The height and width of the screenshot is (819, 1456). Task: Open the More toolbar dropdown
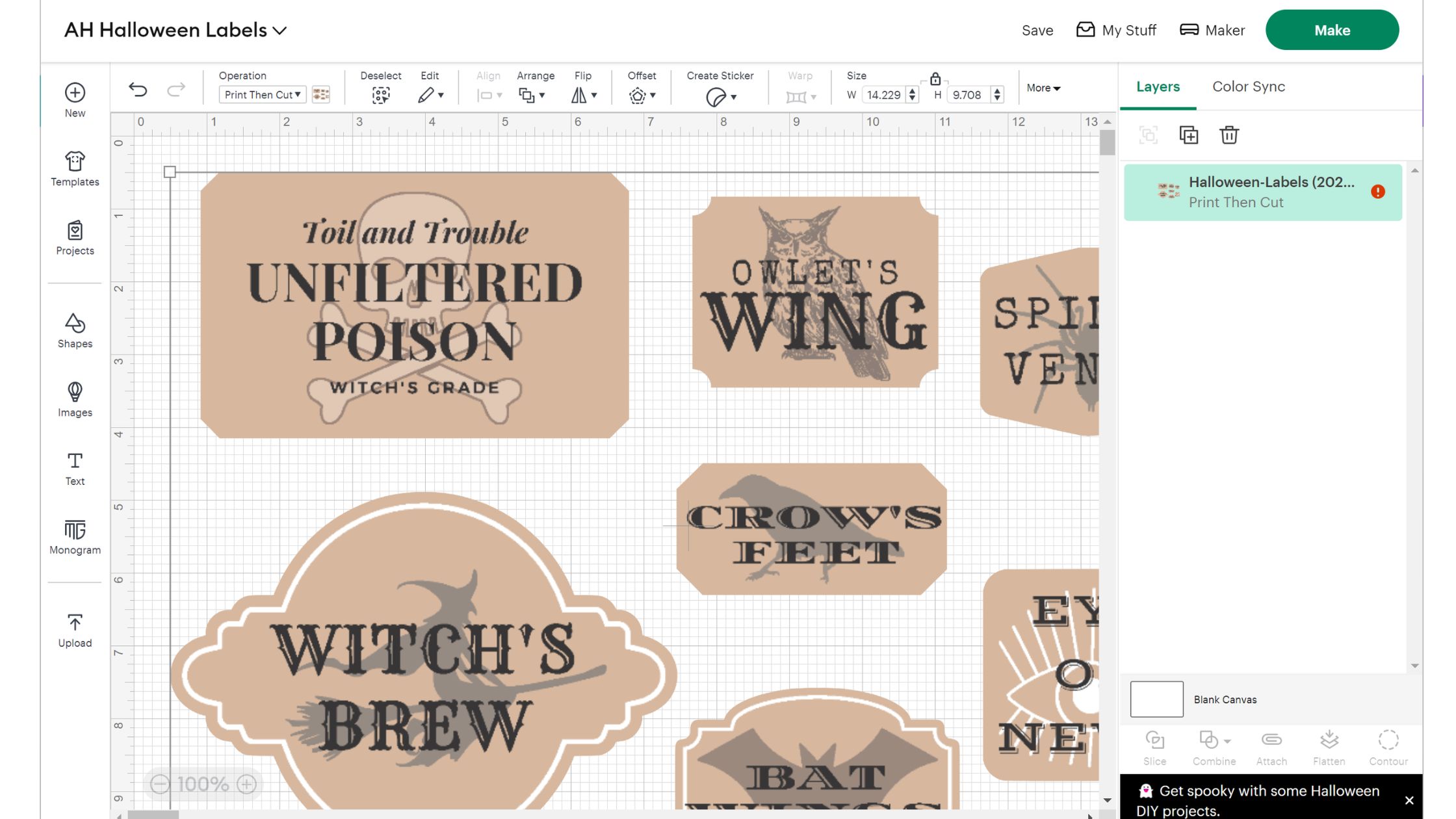coord(1043,88)
